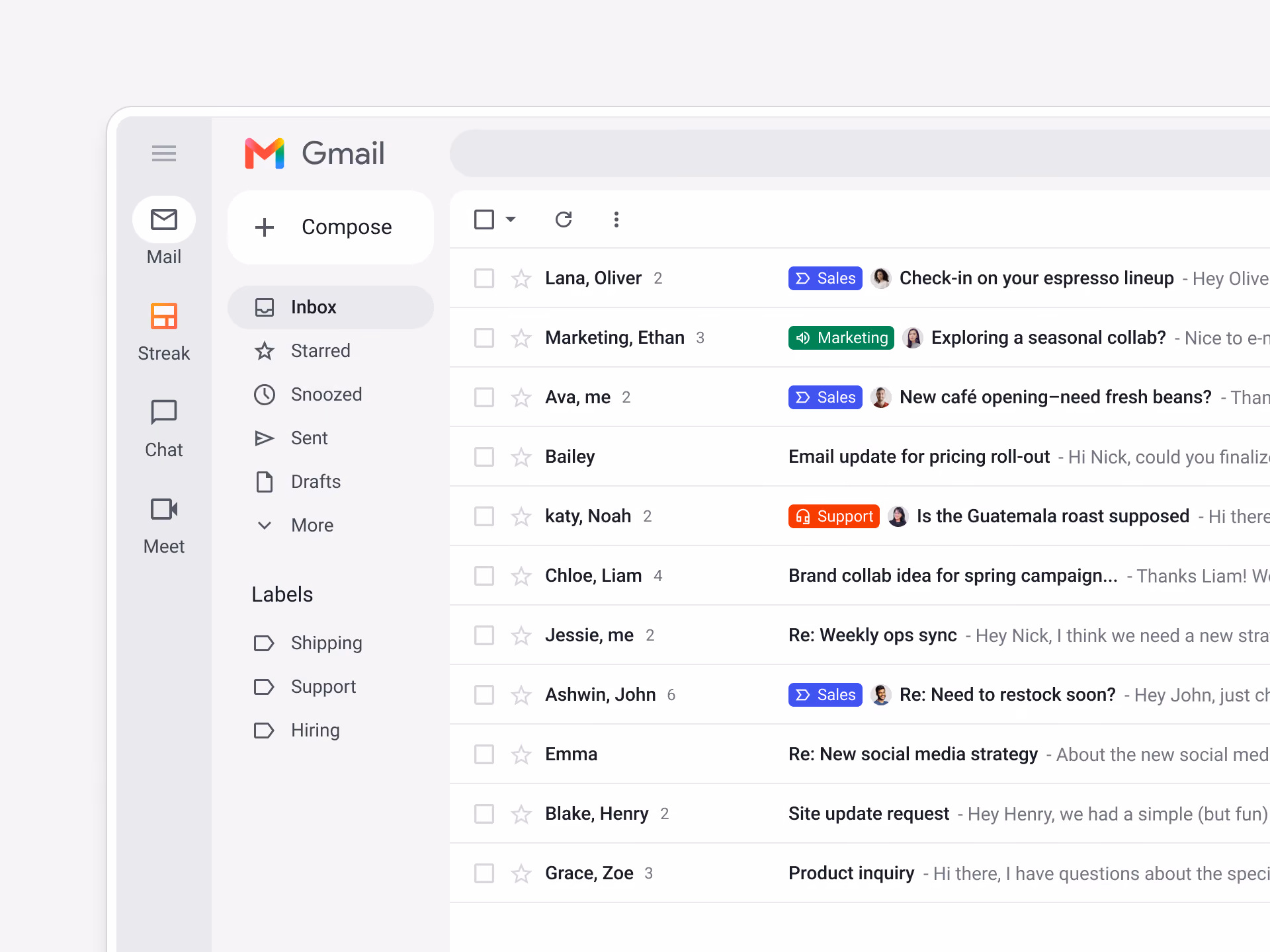Star the Jessie, me email
This screenshot has width=1270, height=952.
[521, 635]
